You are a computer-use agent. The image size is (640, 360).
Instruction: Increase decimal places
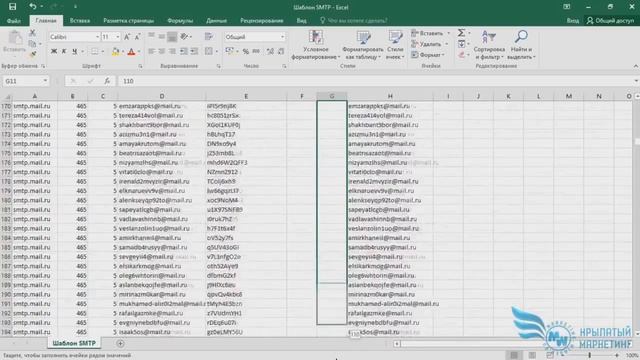[x=270, y=51]
